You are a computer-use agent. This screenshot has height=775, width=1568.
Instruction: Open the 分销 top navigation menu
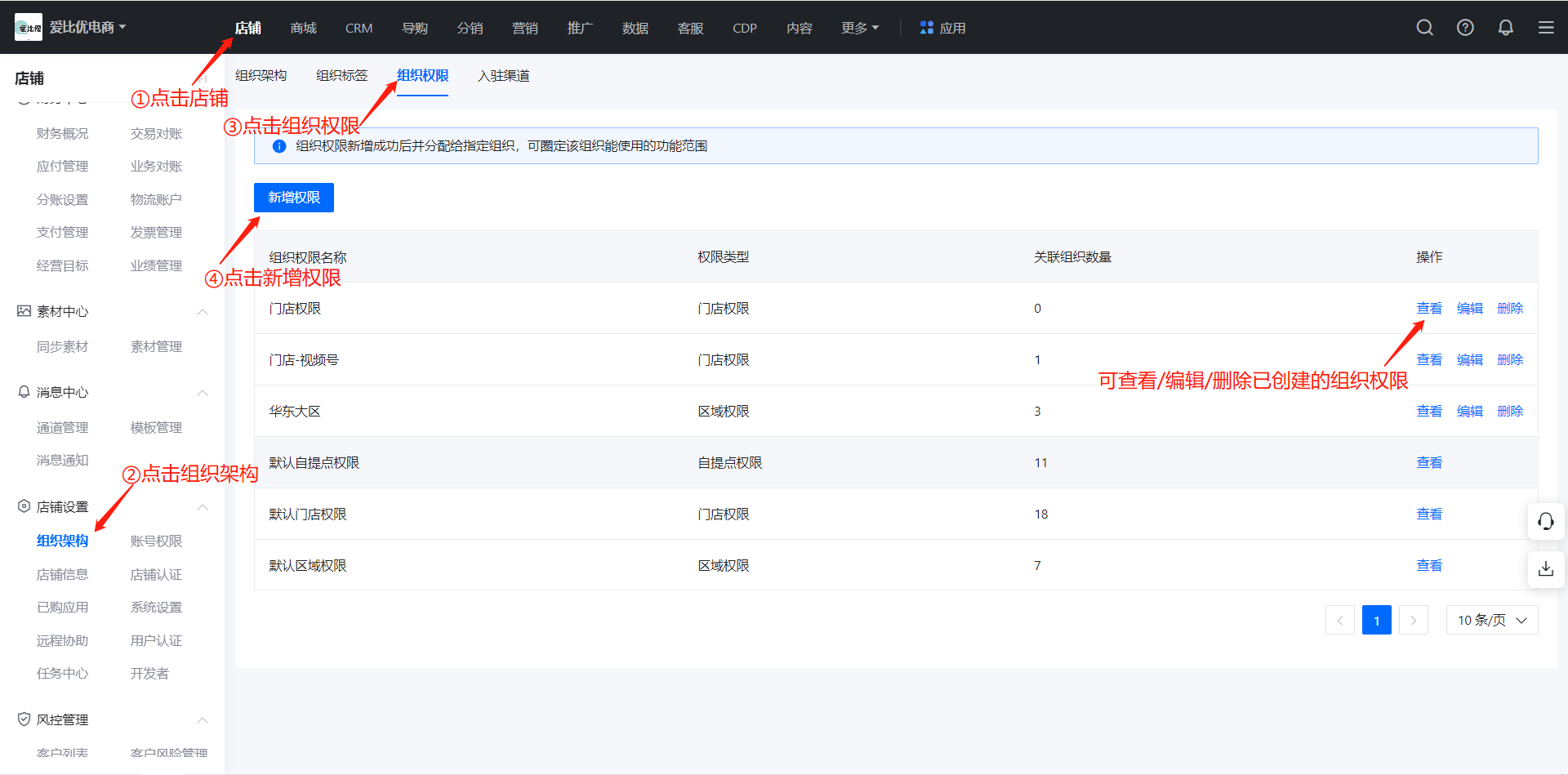point(470,28)
